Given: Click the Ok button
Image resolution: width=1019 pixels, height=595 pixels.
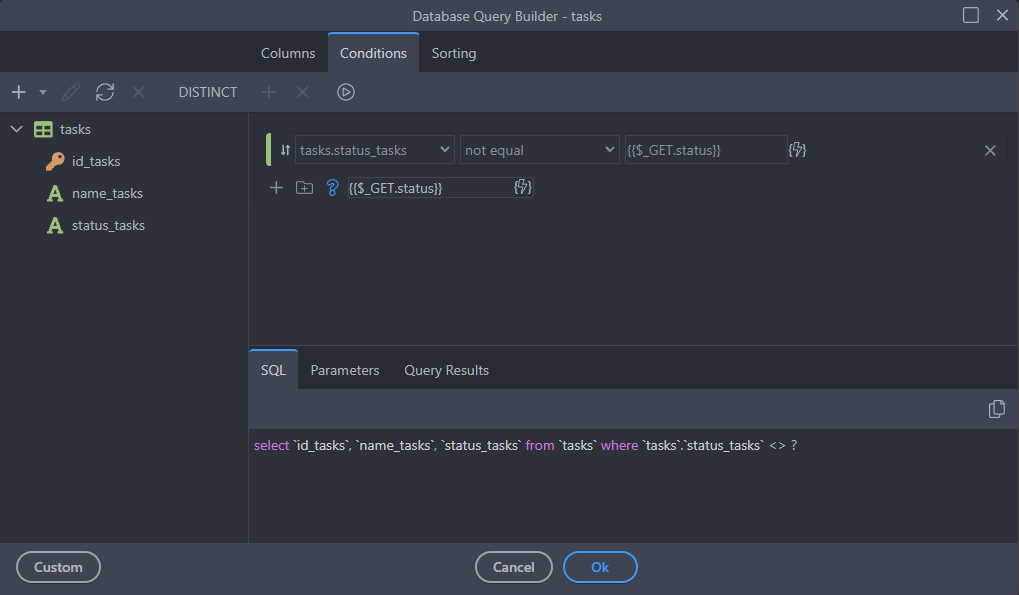Looking at the screenshot, I should coord(600,567).
